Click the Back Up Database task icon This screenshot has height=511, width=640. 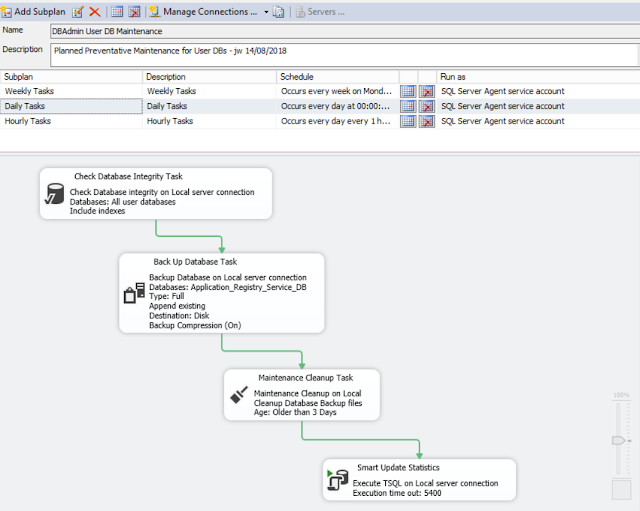(x=134, y=293)
